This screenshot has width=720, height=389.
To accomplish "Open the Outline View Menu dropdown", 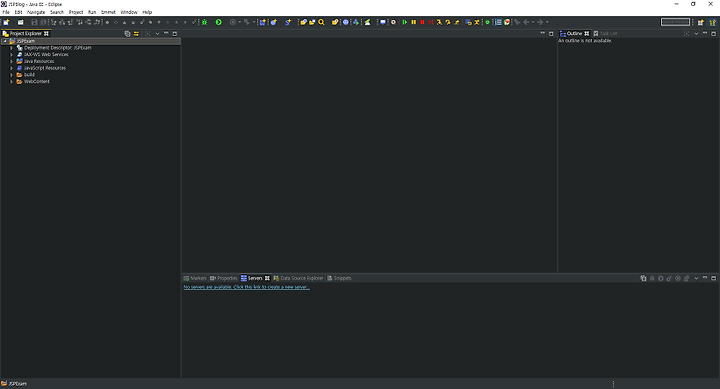I will [696, 34].
